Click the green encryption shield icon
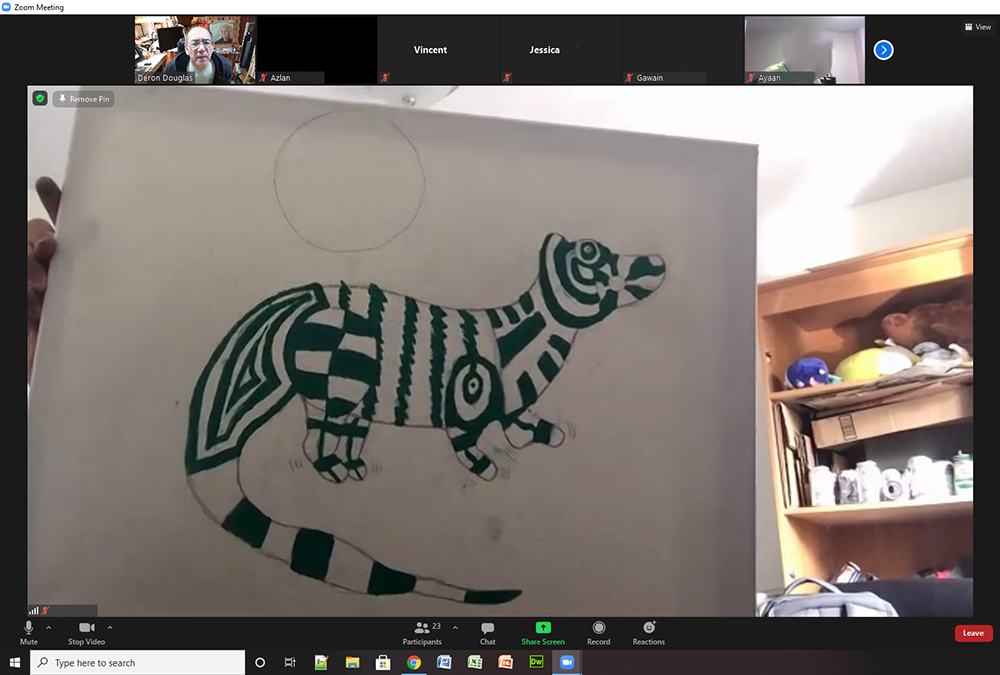1000x675 pixels. [x=40, y=99]
